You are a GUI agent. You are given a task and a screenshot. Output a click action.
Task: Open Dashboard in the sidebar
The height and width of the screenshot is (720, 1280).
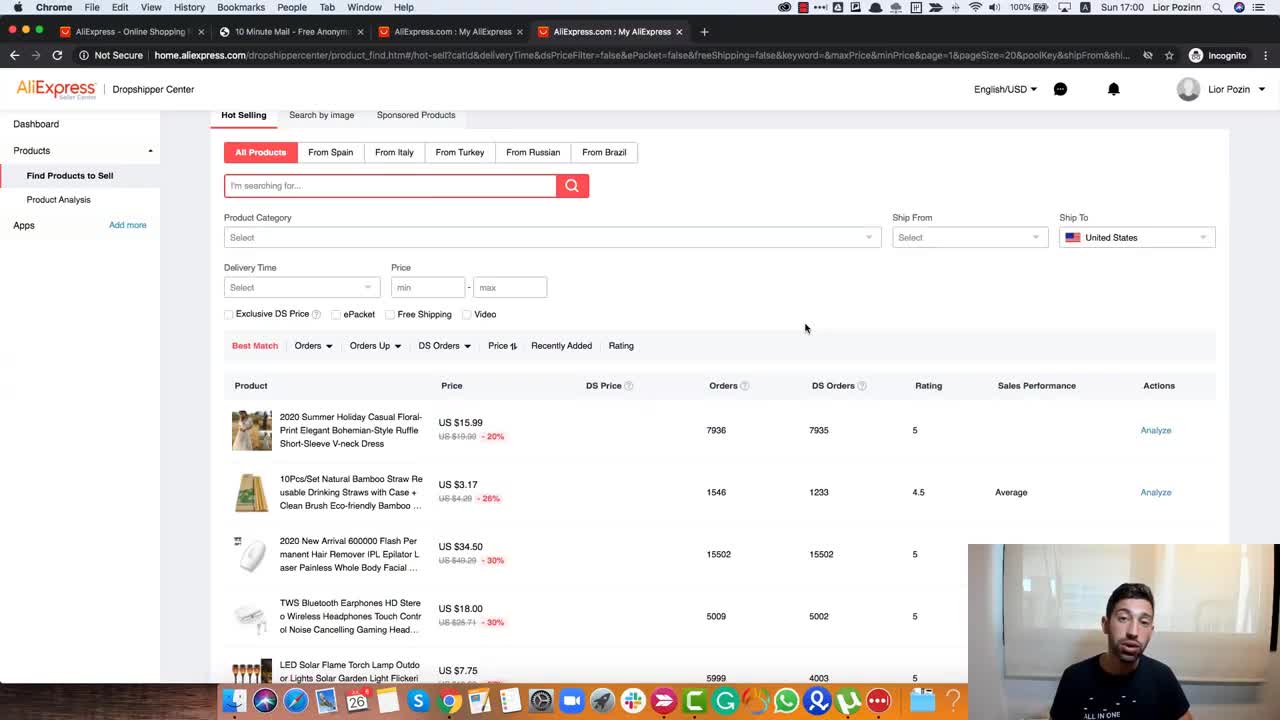[36, 124]
